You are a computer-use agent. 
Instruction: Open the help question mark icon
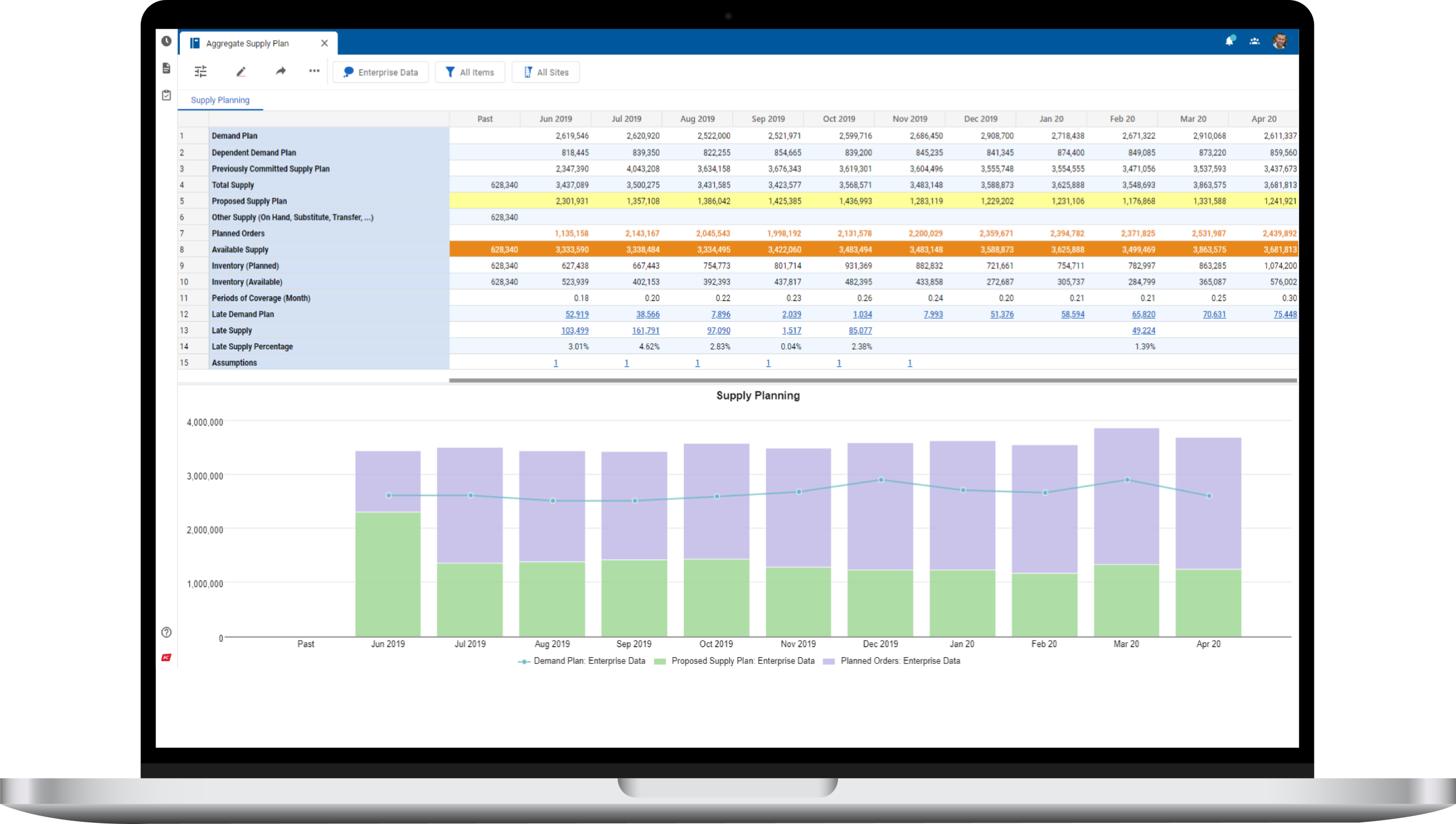(x=166, y=632)
